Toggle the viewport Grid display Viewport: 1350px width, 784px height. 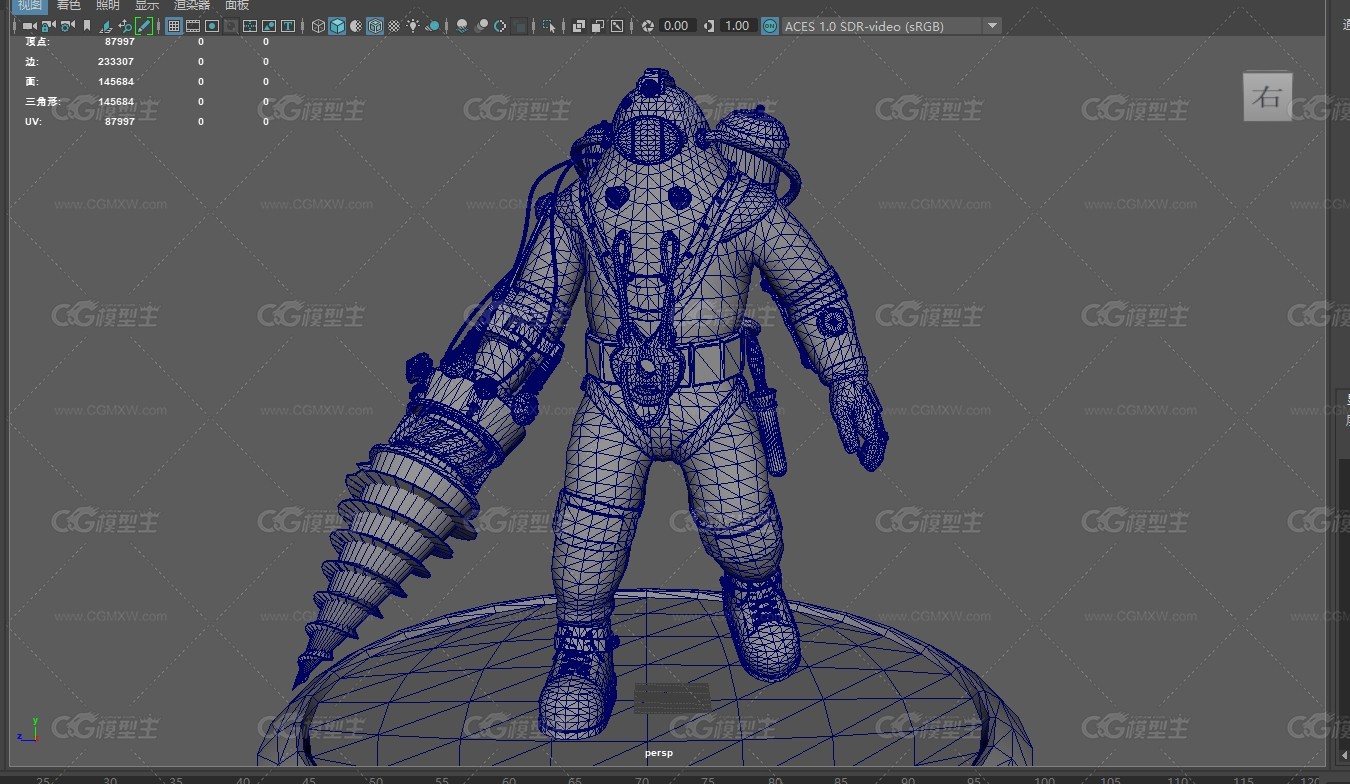coord(174,26)
